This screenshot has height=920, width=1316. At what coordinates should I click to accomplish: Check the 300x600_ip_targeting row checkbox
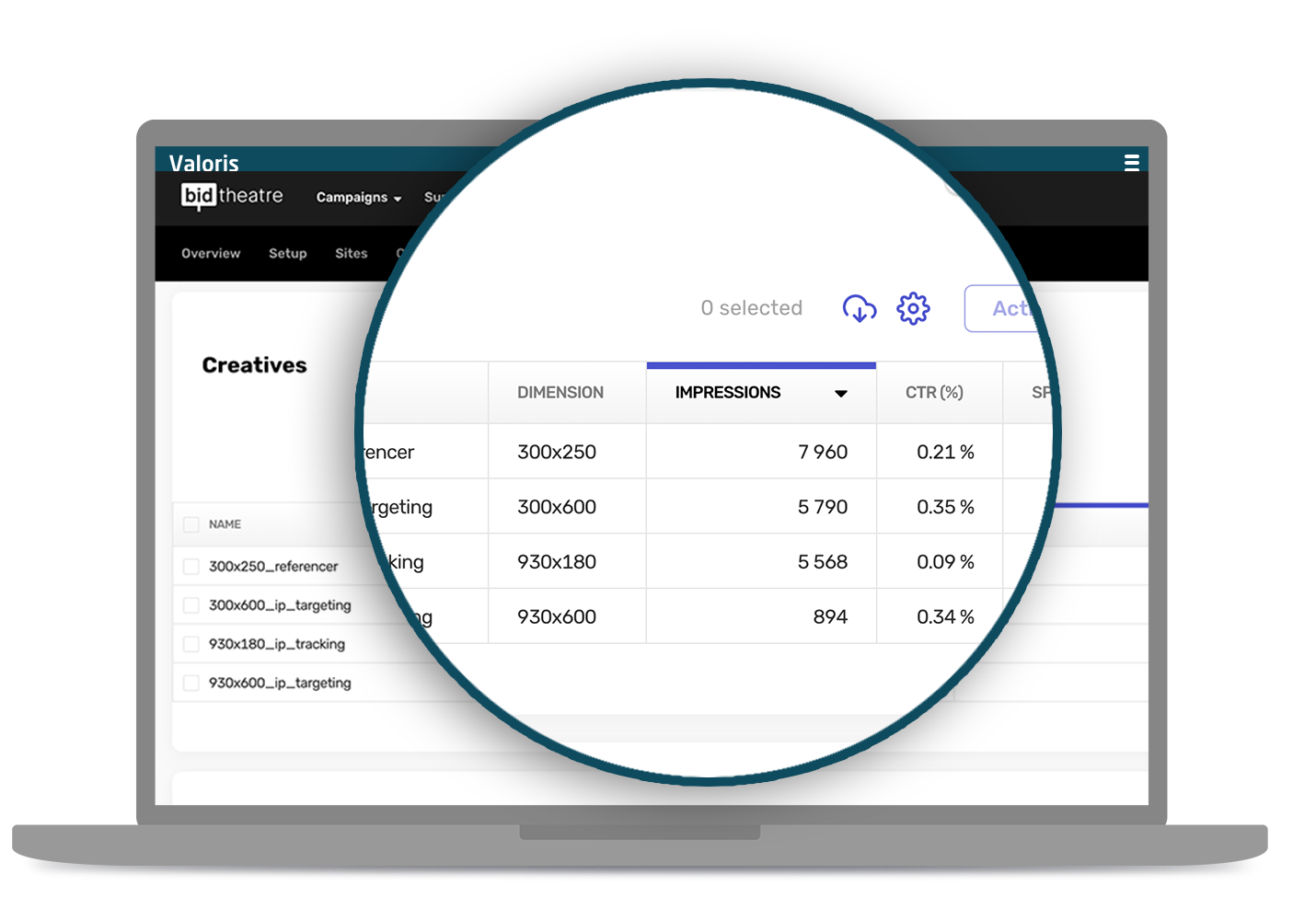(191, 605)
